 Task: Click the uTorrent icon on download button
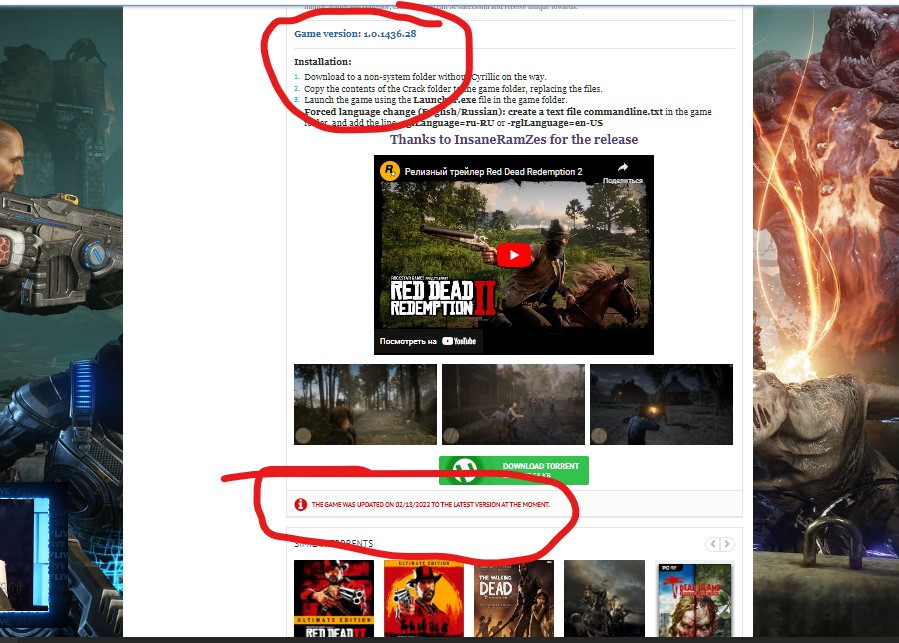coord(463,470)
